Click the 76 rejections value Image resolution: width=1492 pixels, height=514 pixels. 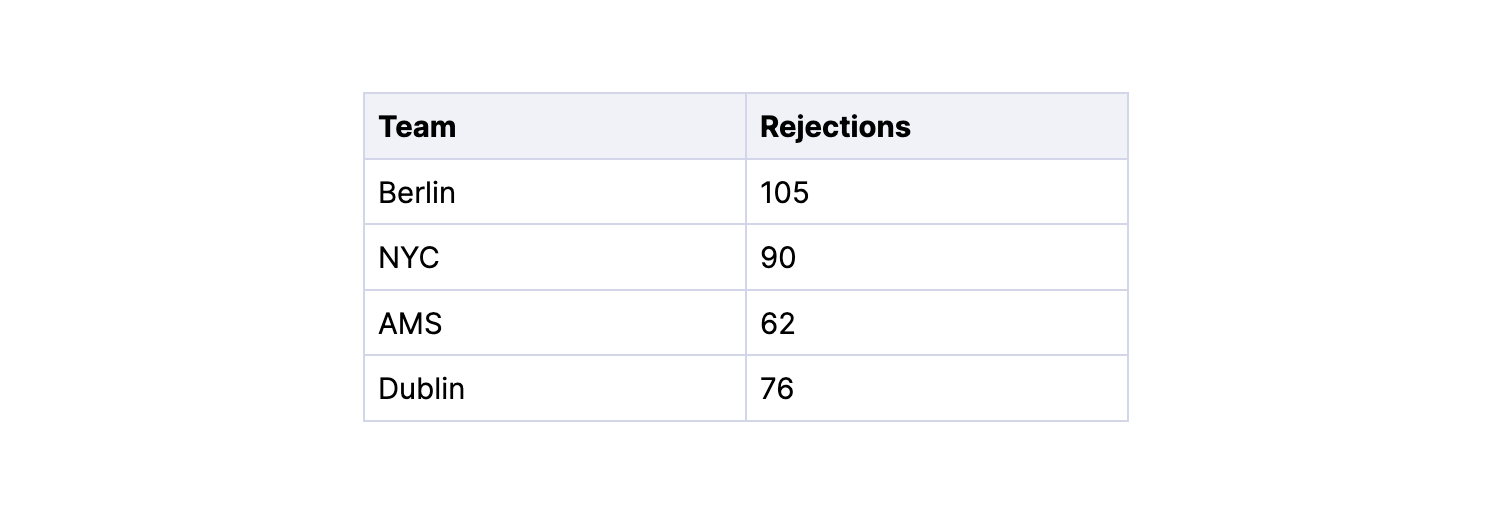coord(937,388)
